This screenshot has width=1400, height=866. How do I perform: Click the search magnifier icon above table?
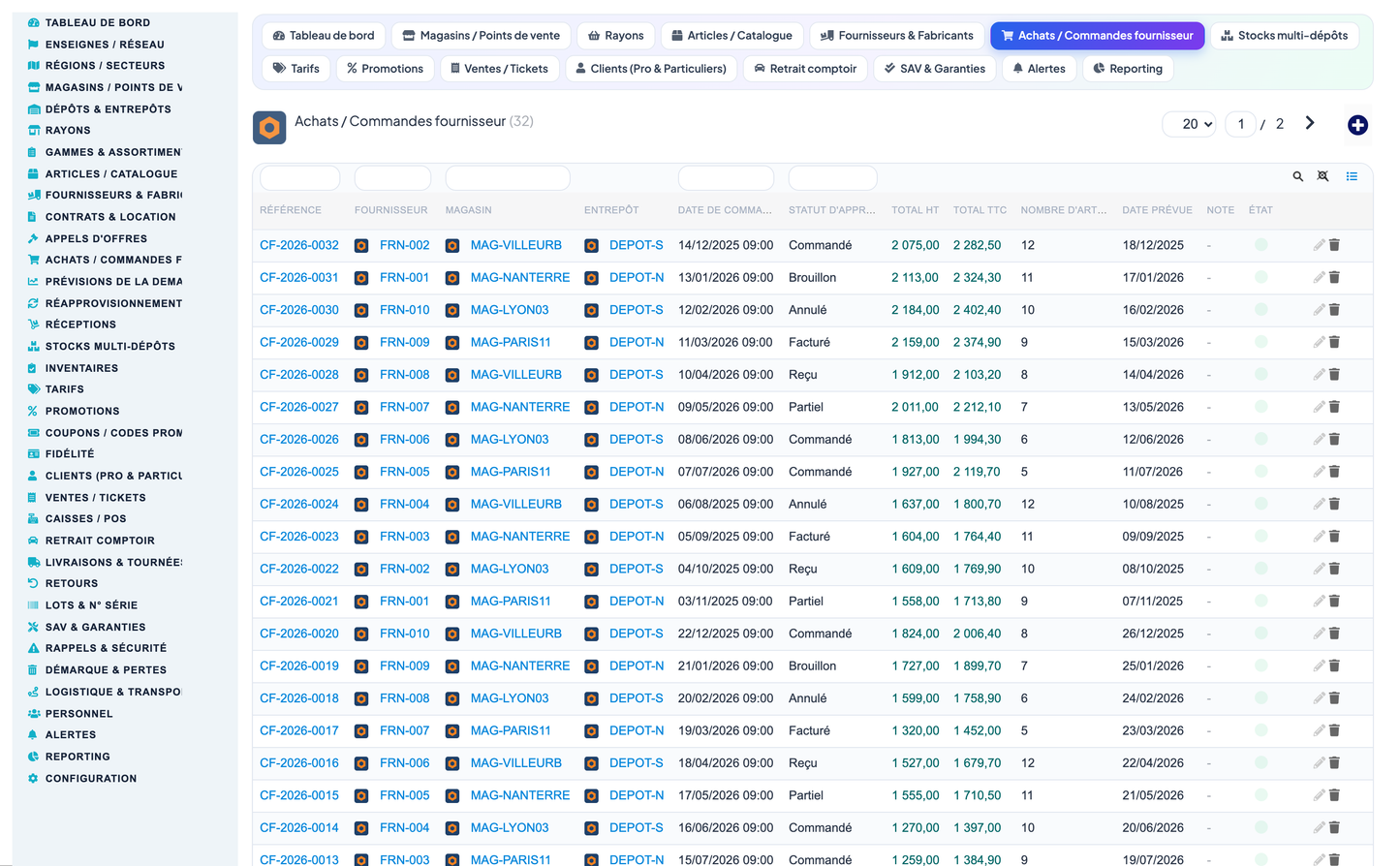coord(1297,176)
